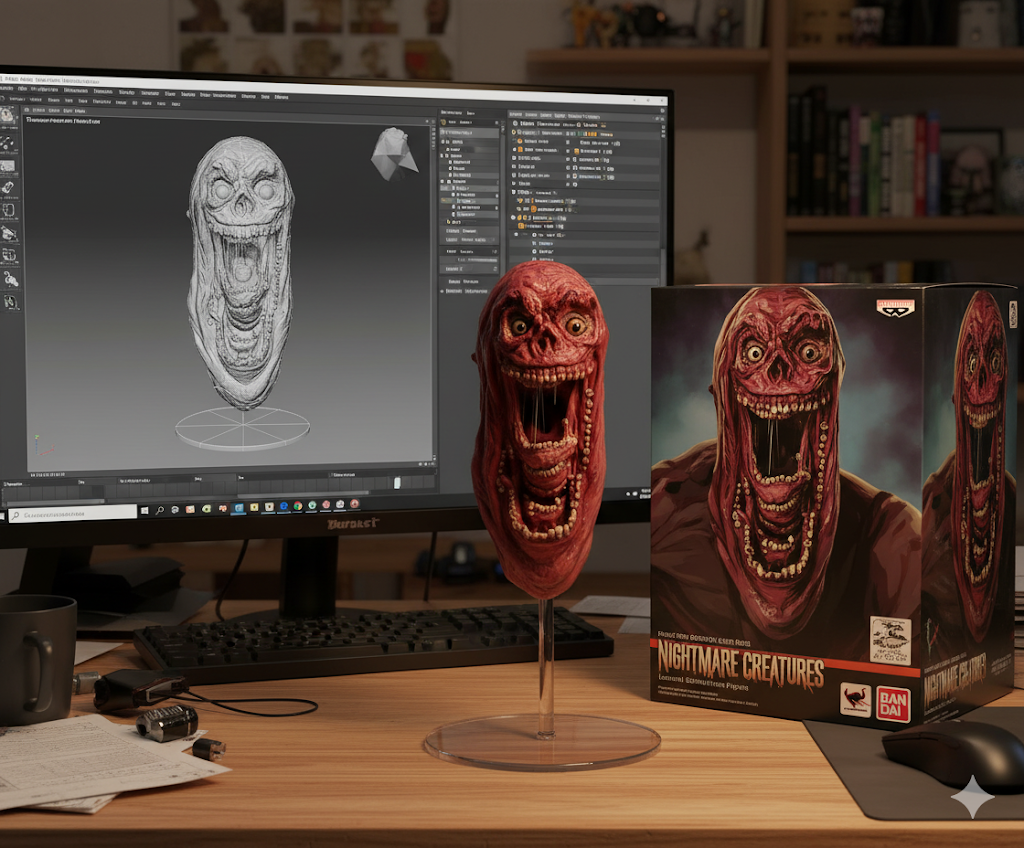This screenshot has width=1024, height=848.
Task: Pick the eraser-like tool in left toolbar
Action: tap(8, 189)
